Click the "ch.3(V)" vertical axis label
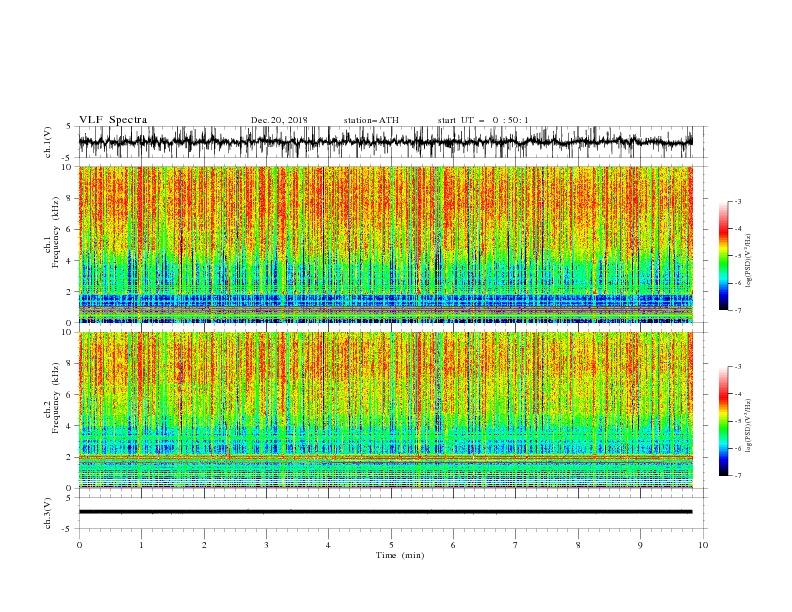Screen dimensions: 792x612 tap(48, 514)
